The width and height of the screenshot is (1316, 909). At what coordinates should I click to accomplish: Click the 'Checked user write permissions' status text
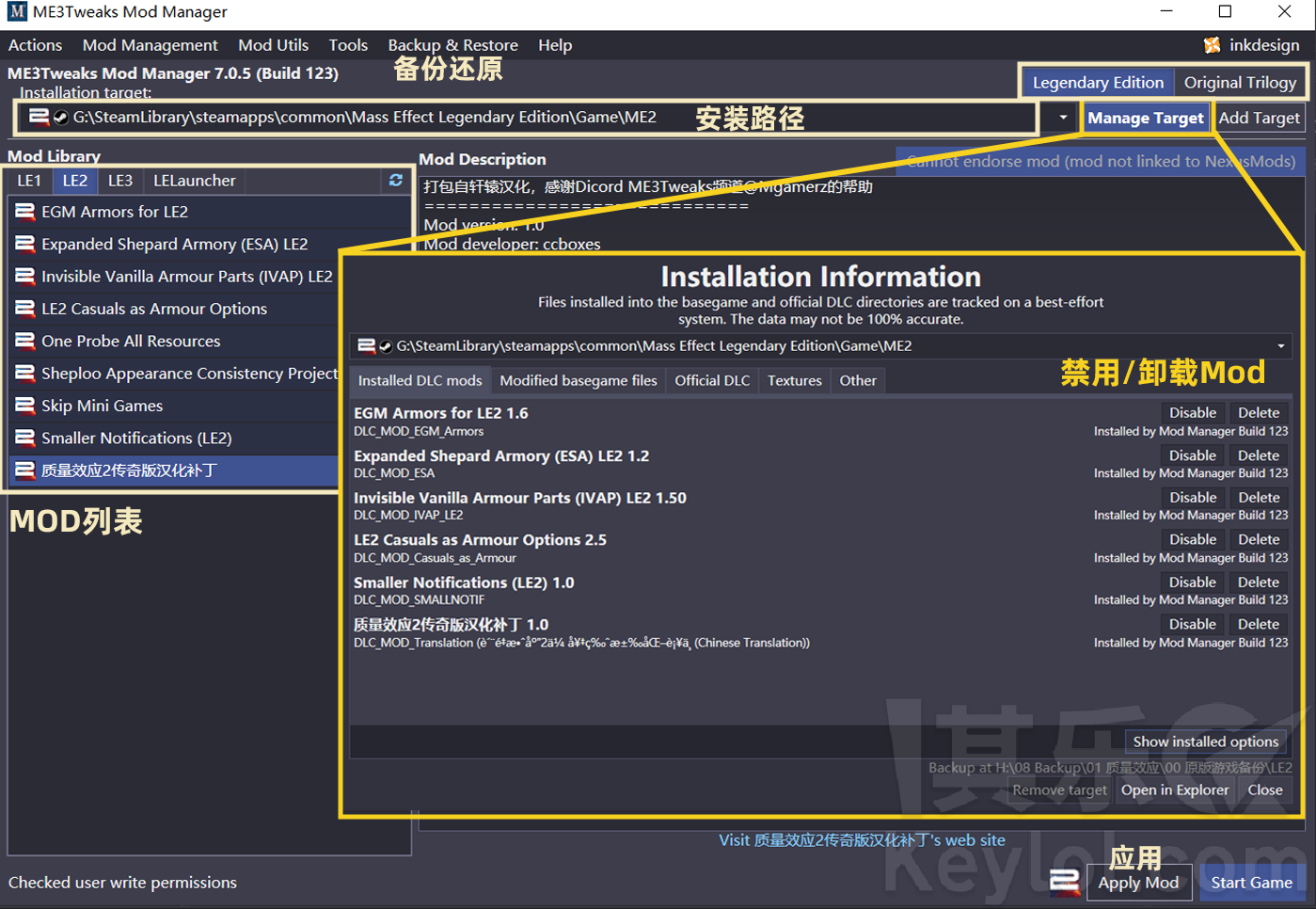tap(122, 883)
